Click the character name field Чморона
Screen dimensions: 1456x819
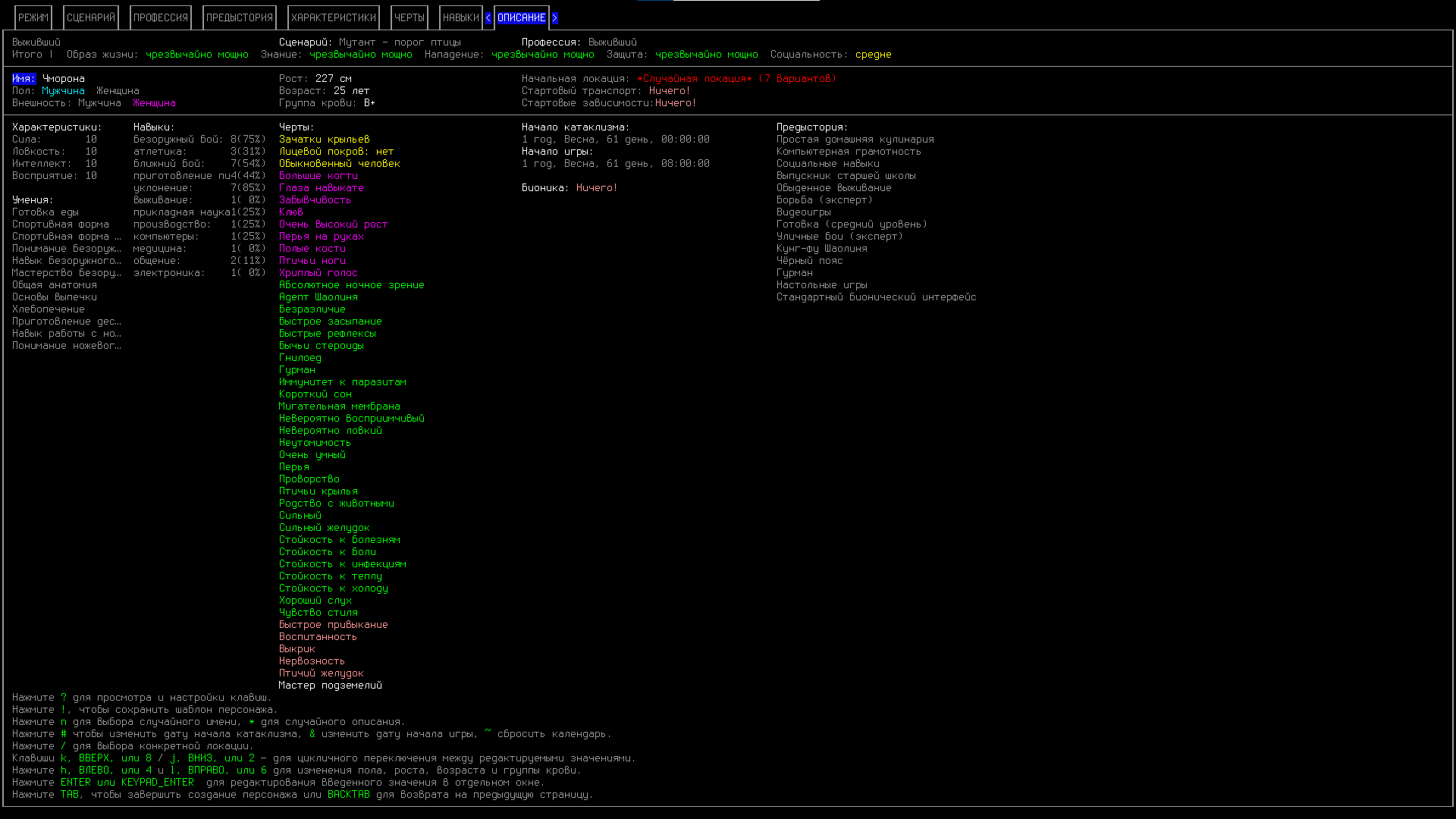click(x=63, y=79)
